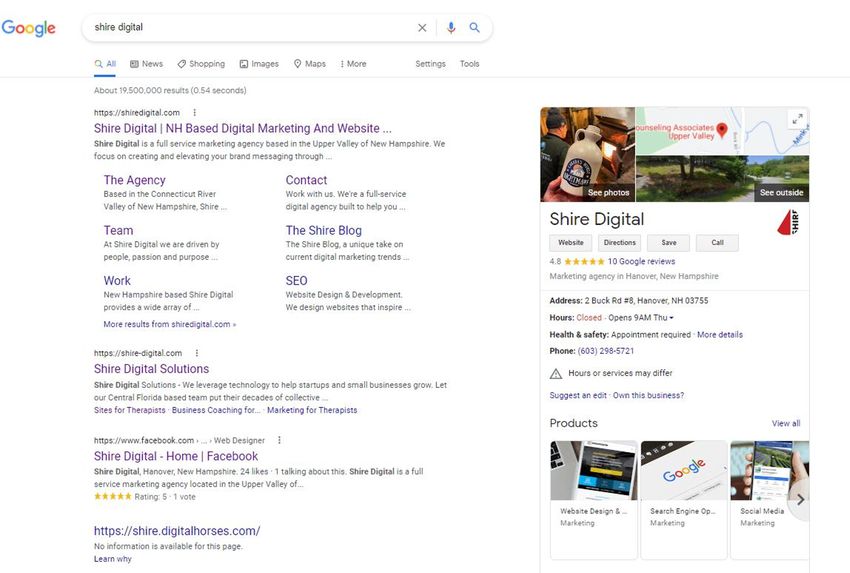Open options menu beside shiredigital.com URL

pos(195,113)
